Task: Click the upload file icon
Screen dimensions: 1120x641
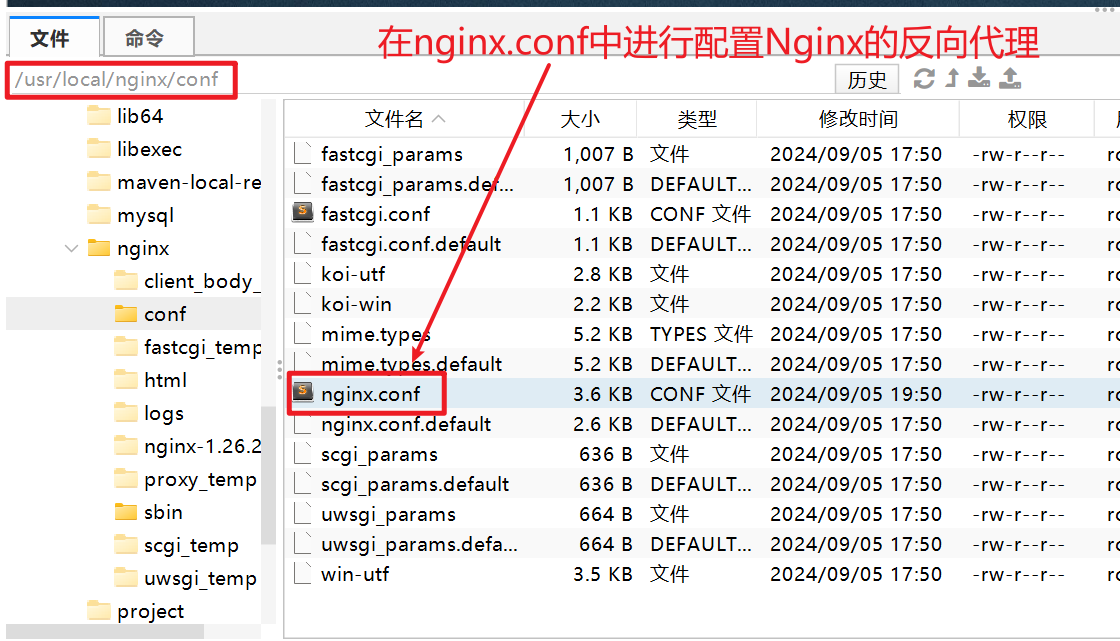Action: 1010,79
